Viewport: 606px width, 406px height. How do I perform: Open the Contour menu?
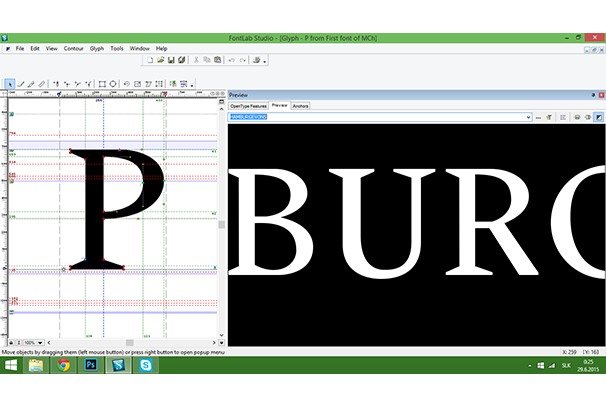pos(73,48)
